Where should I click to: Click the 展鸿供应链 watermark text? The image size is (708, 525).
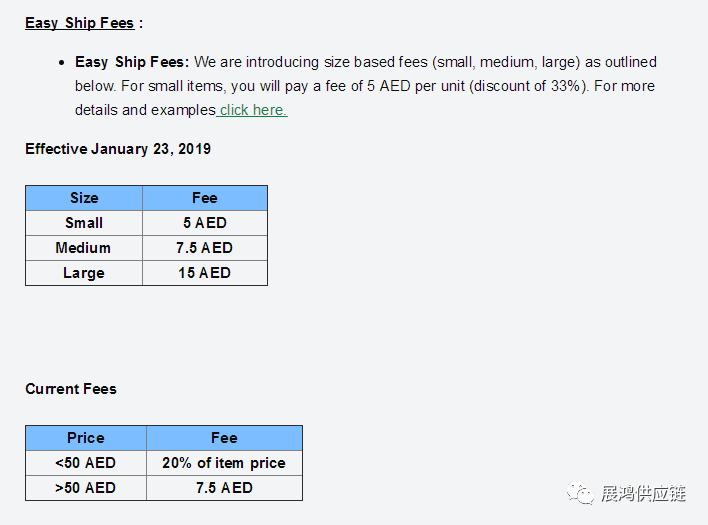click(x=642, y=493)
